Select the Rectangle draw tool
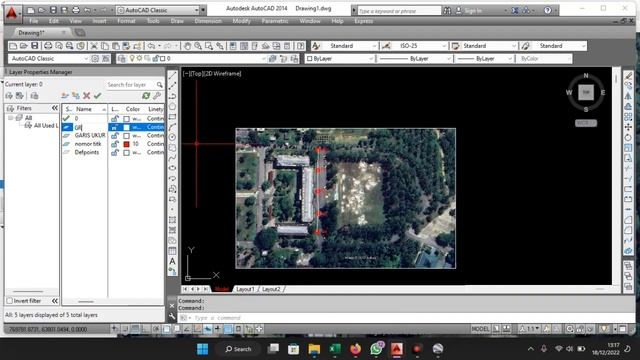This screenshot has height=360, width=640. click(x=172, y=117)
